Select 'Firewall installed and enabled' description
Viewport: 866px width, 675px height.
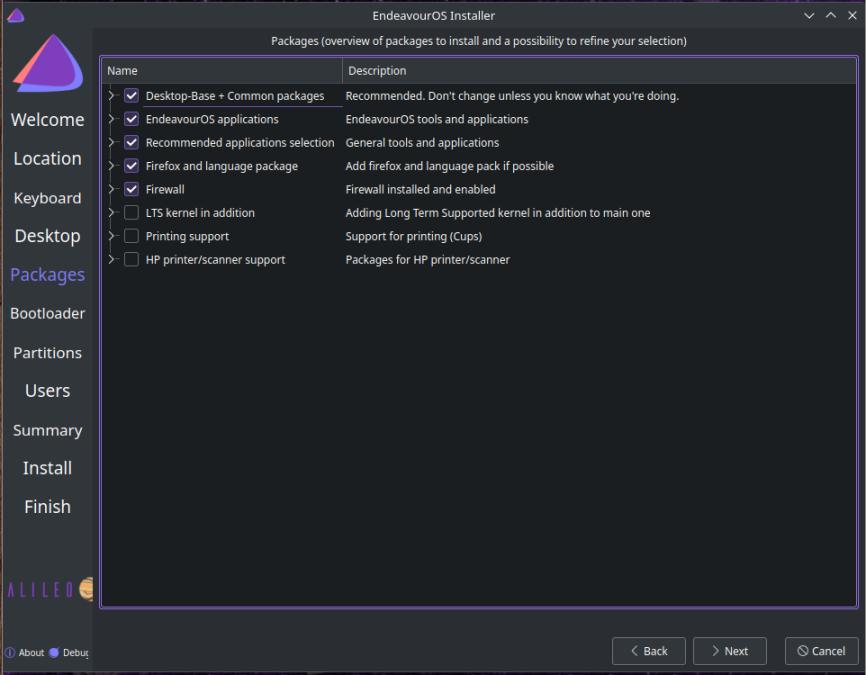(420, 189)
